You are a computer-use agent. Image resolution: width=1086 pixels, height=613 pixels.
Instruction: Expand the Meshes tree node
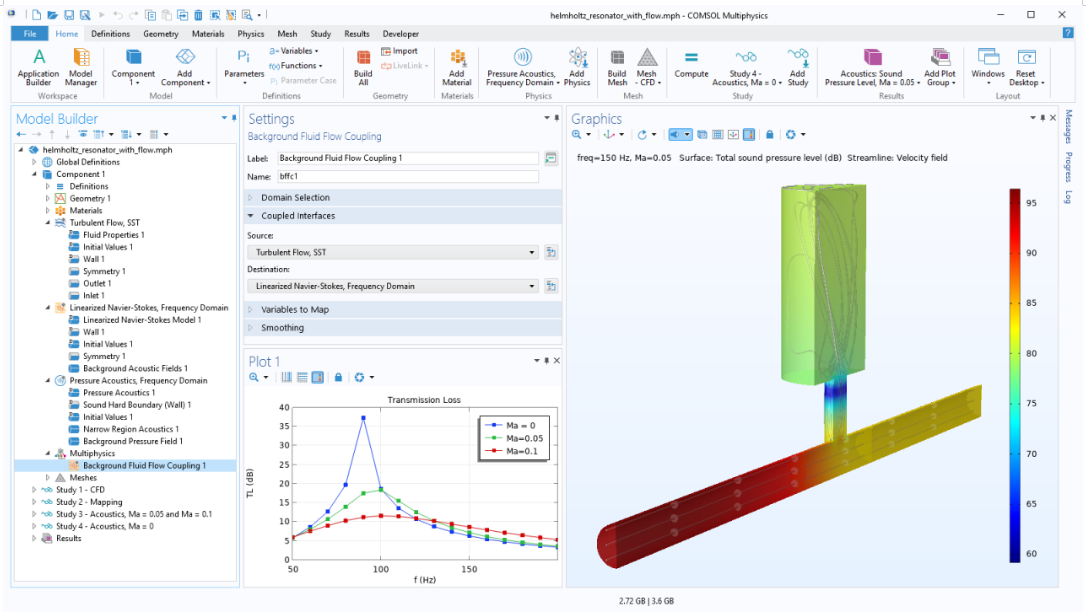click(x=48, y=478)
